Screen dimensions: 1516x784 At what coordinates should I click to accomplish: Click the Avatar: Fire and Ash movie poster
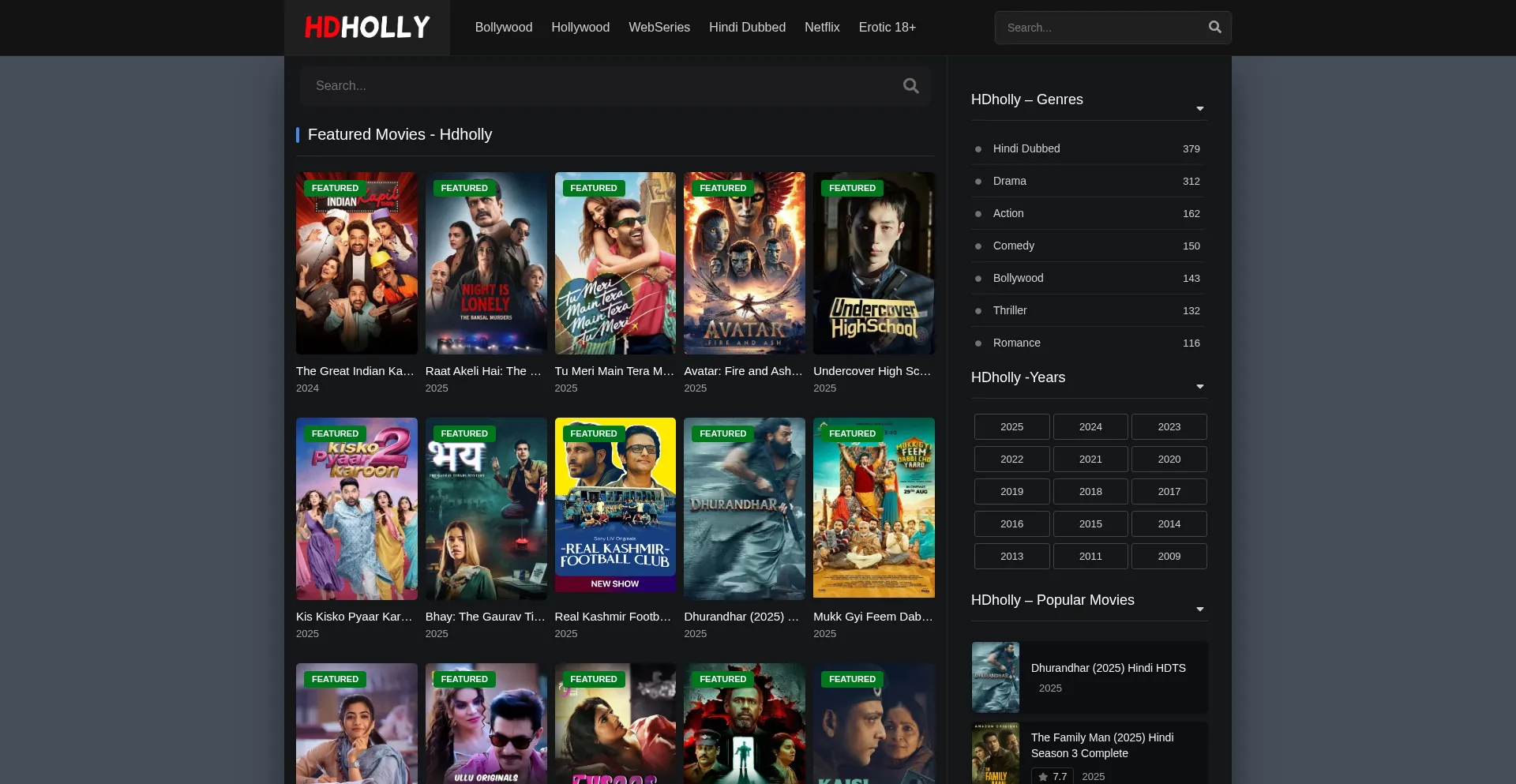(x=745, y=263)
